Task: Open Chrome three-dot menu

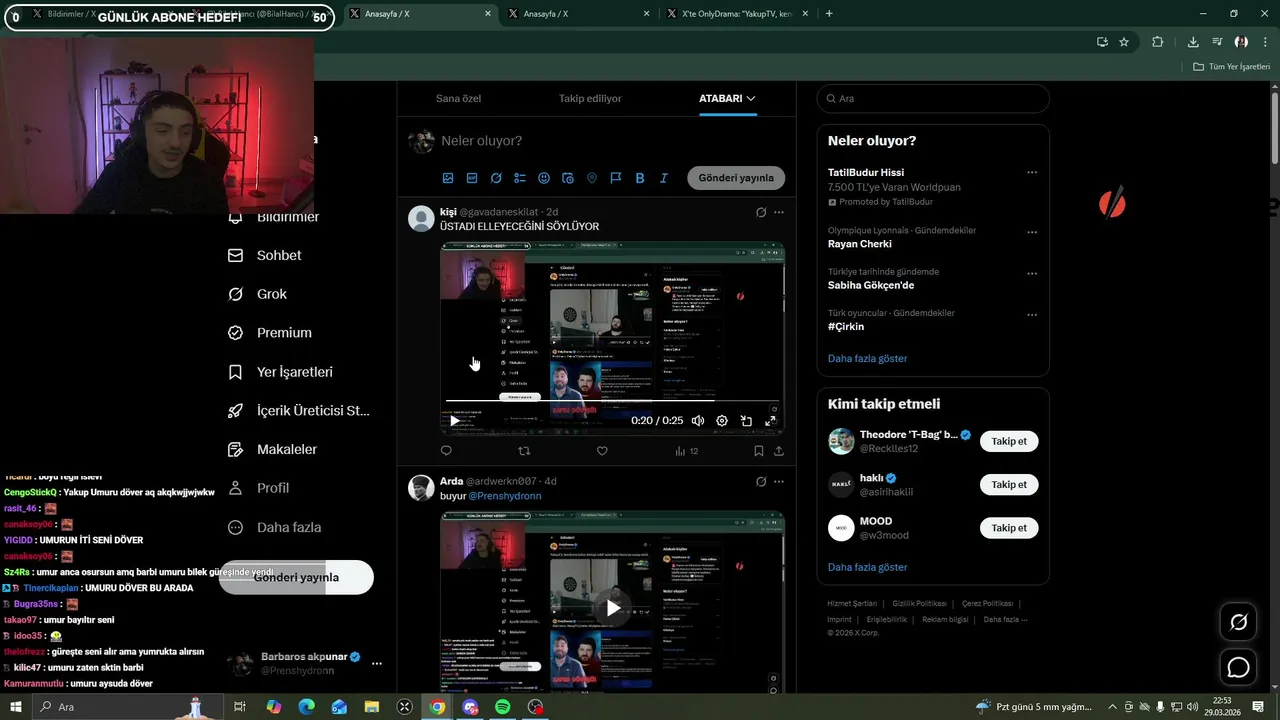Action: 1265,42
